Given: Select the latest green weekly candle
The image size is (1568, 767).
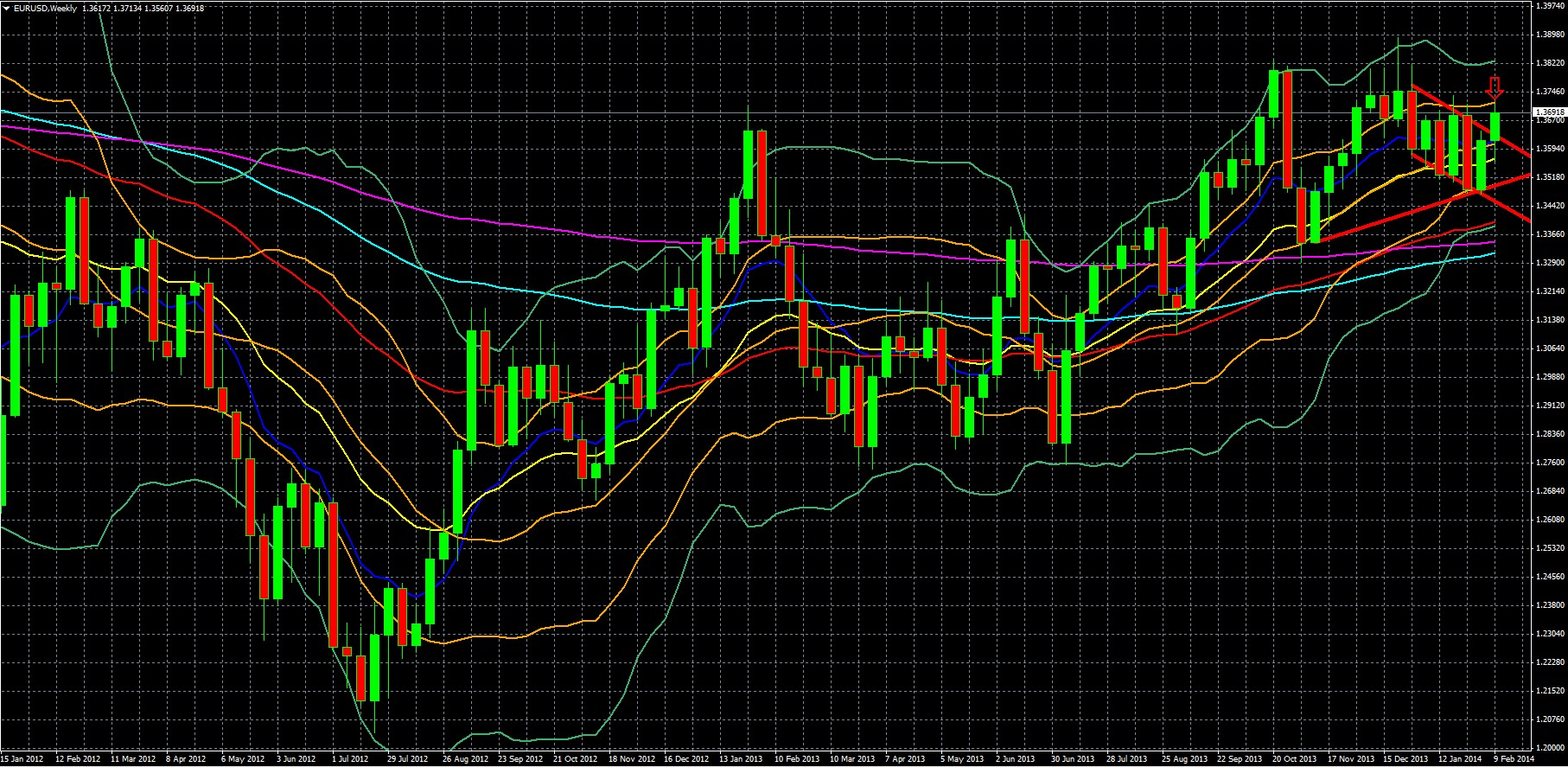Looking at the screenshot, I should pos(1495,127).
